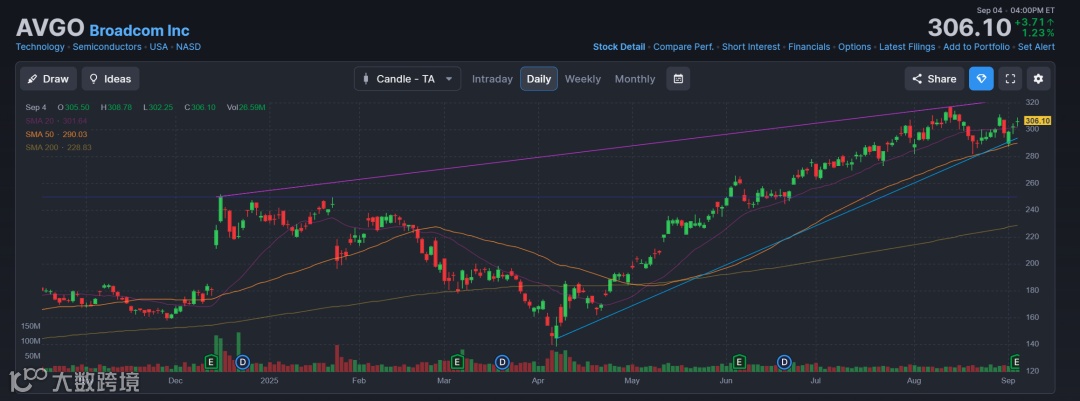Viewport: 1080px width, 401px height.
Task: Open the Technology sector link
Action: [40, 47]
